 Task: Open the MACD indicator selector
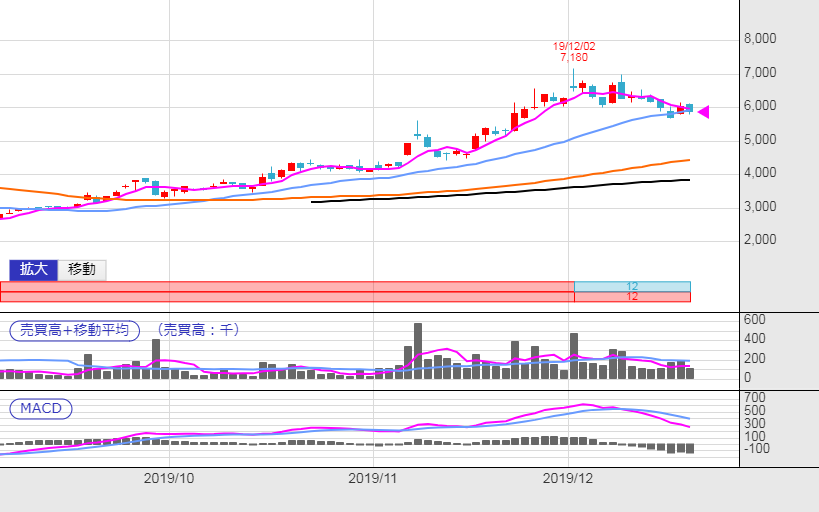click(x=41, y=408)
